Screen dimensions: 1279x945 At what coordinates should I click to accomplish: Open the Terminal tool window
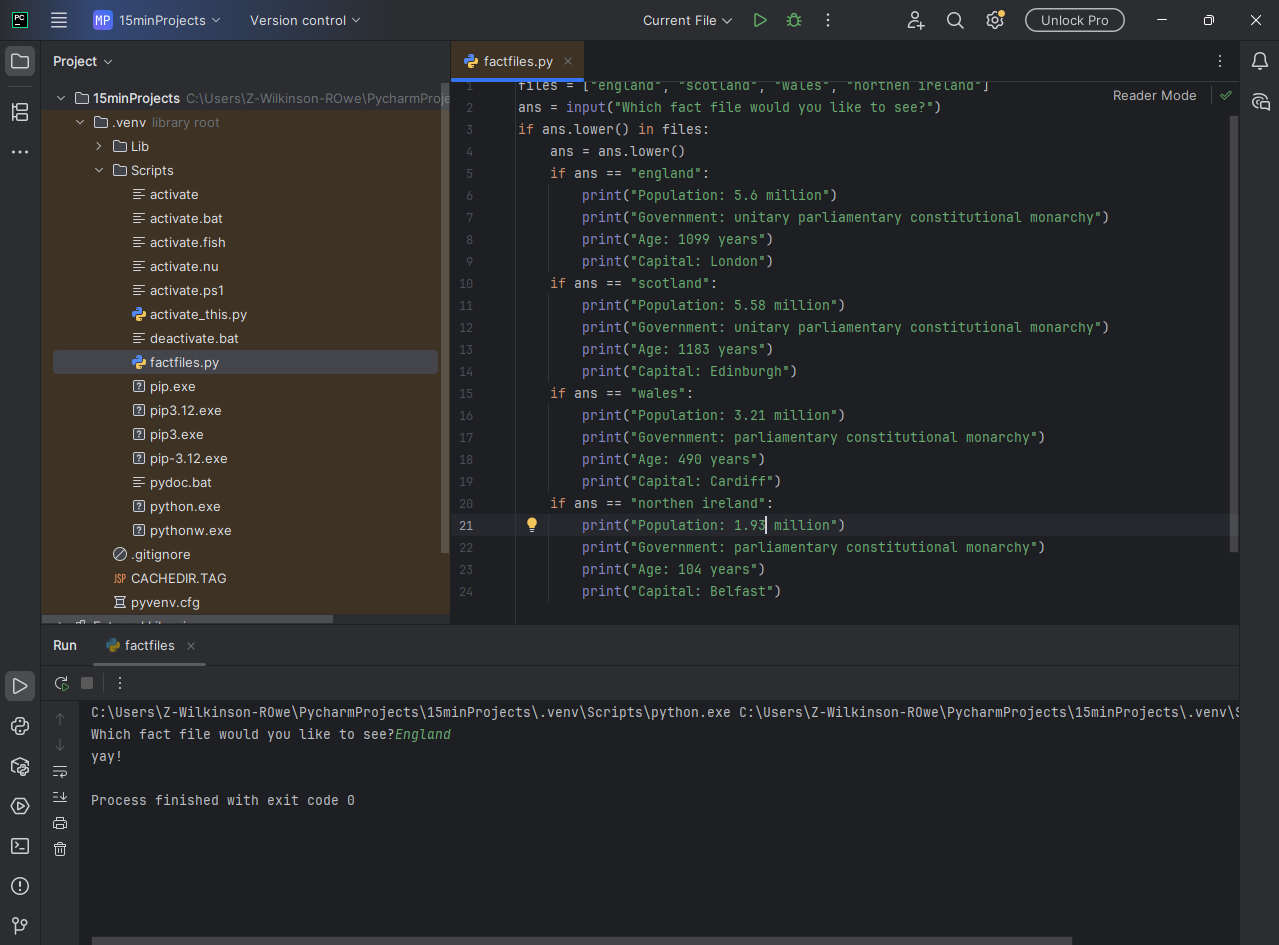pyautogui.click(x=20, y=846)
